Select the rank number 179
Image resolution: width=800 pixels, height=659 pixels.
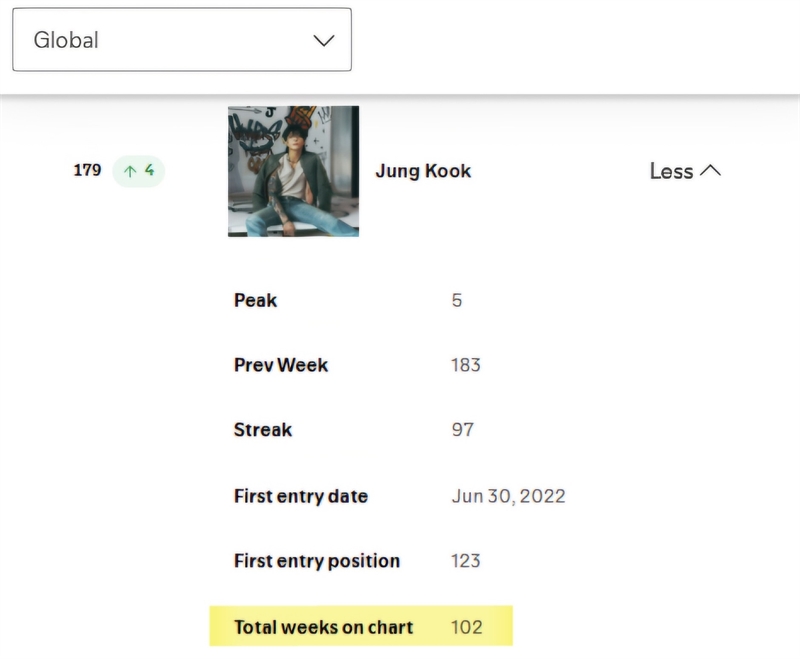(87, 170)
